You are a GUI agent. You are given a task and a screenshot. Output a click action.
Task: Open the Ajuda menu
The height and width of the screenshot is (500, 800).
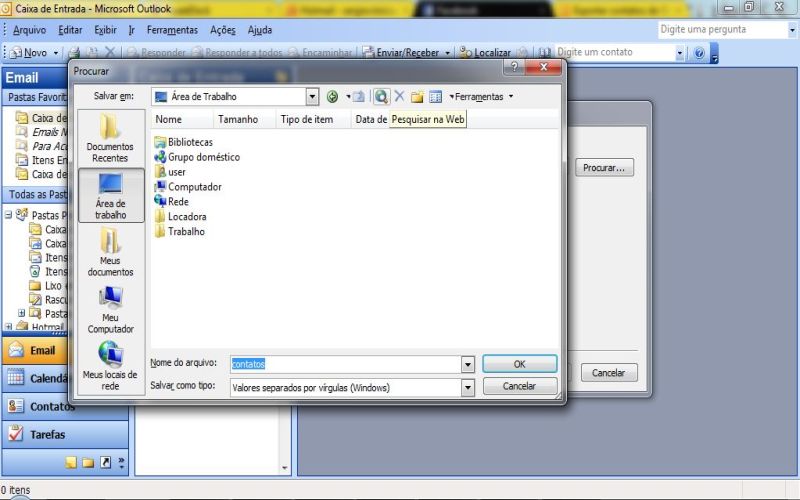point(260,30)
